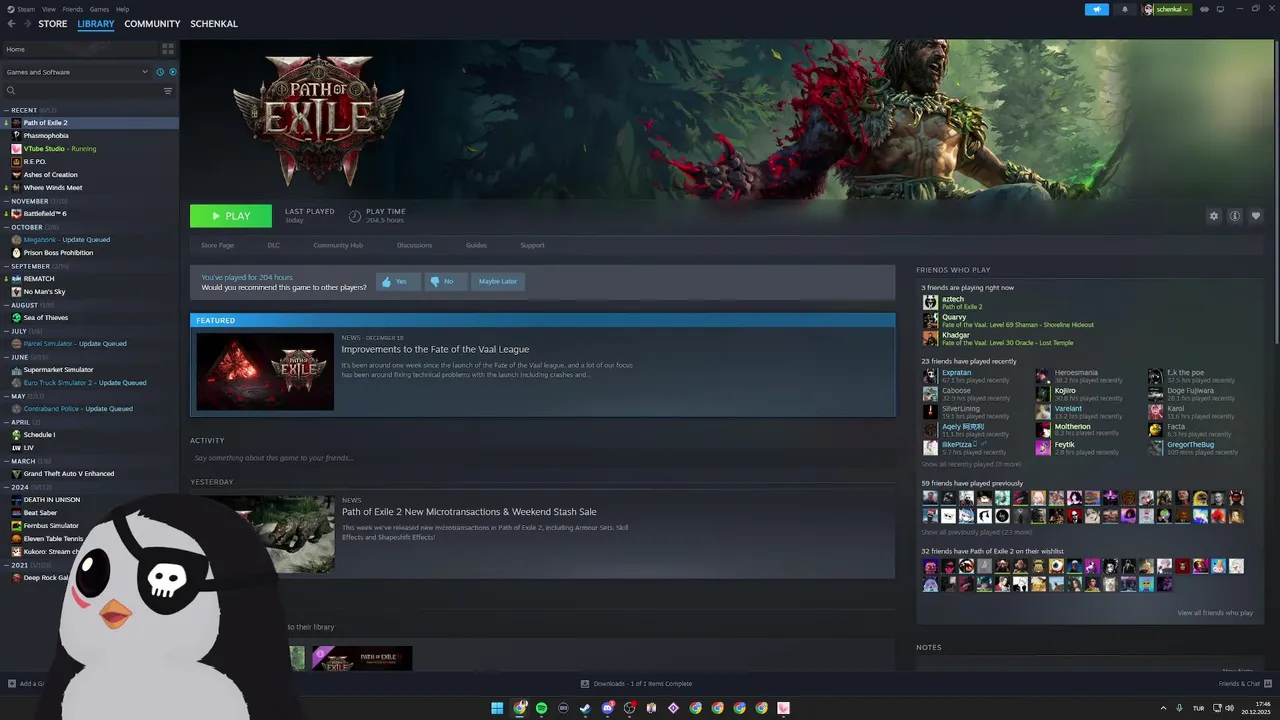
Task: Open the announcements megaphone button
Action: tap(1097, 9)
